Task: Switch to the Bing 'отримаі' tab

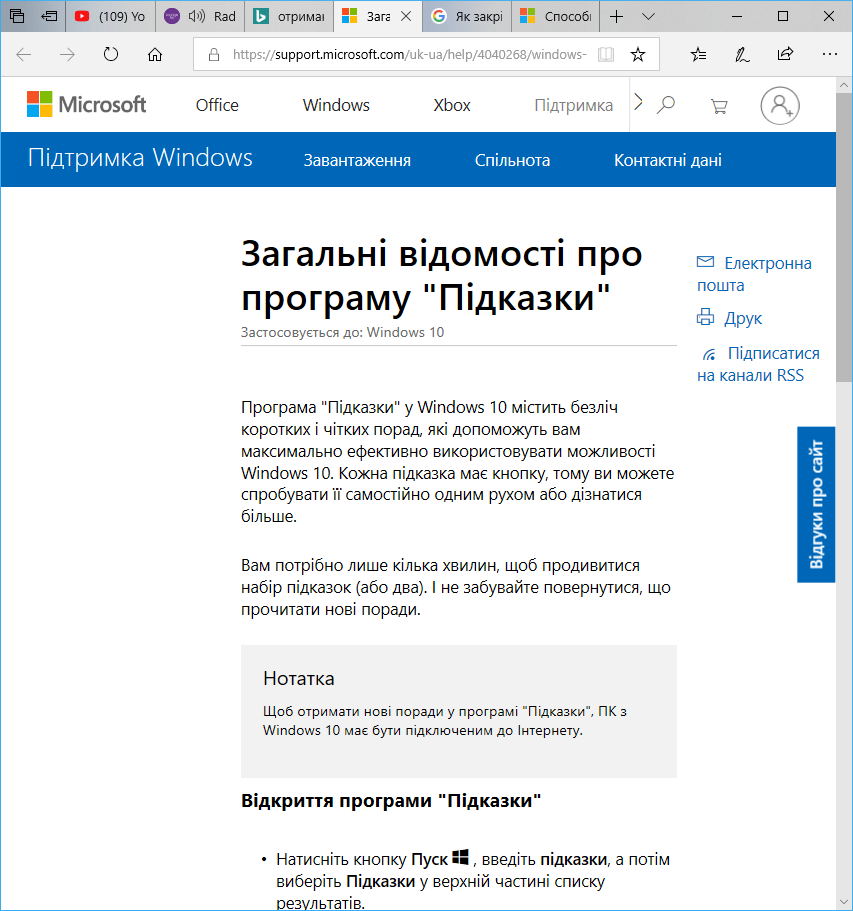Action: click(289, 16)
